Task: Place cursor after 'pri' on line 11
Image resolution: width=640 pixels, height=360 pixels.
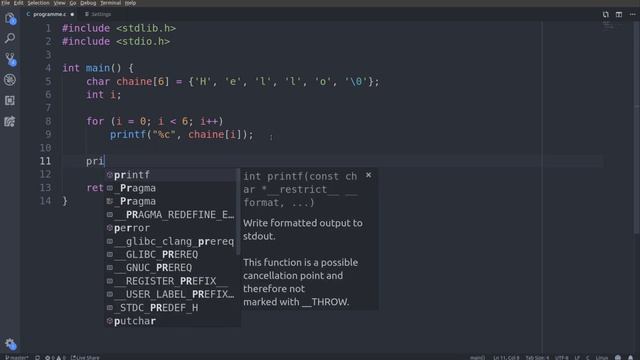Action: click(104, 161)
